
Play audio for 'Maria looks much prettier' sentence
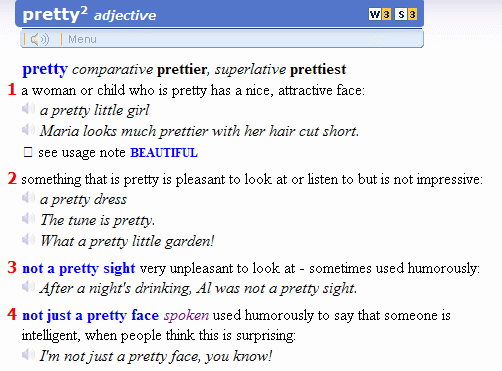tap(28, 130)
